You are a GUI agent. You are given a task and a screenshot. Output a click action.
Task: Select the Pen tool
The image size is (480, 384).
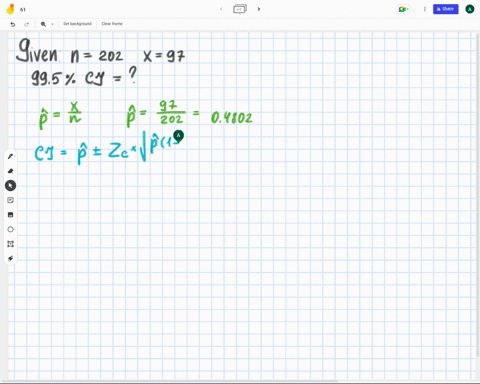(10, 156)
